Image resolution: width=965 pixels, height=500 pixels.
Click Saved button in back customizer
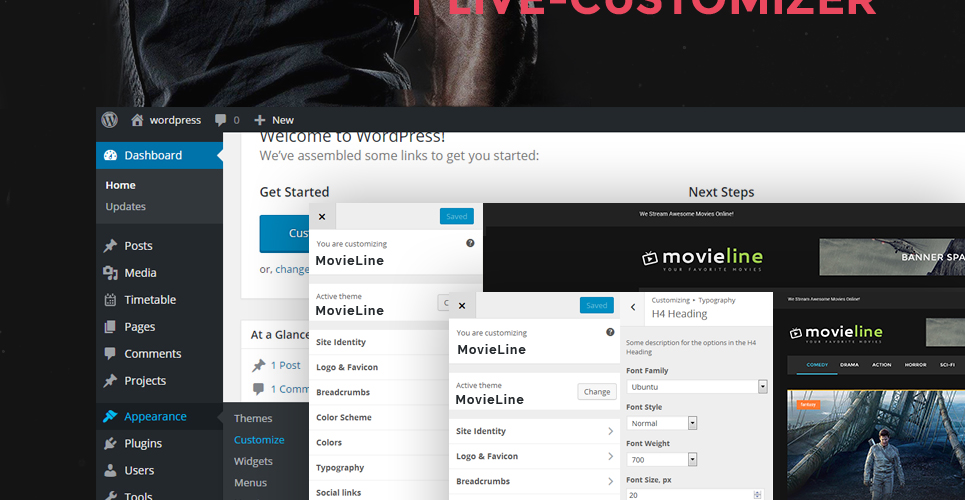coord(457,216)
